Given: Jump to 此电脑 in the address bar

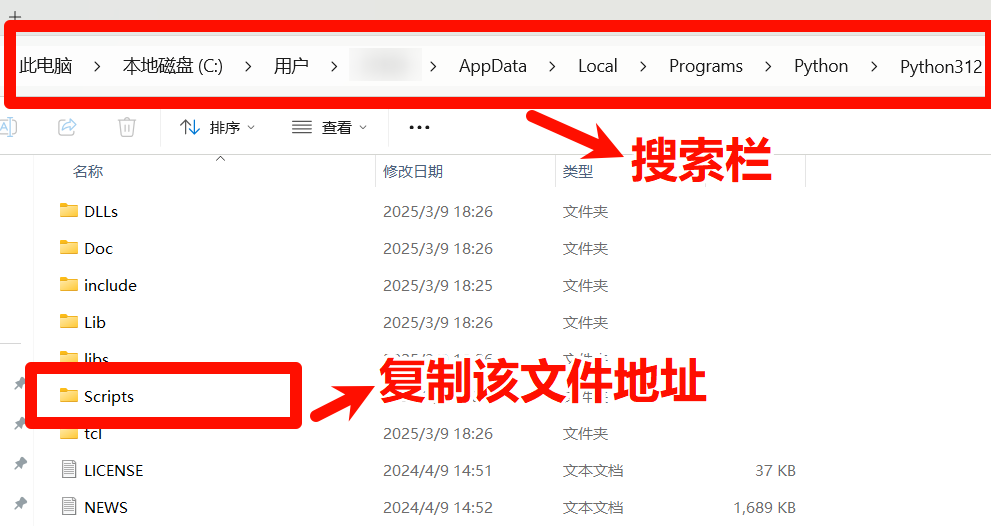Looking at the screenshot, I should pyautogui.click(x=46, y=67).
